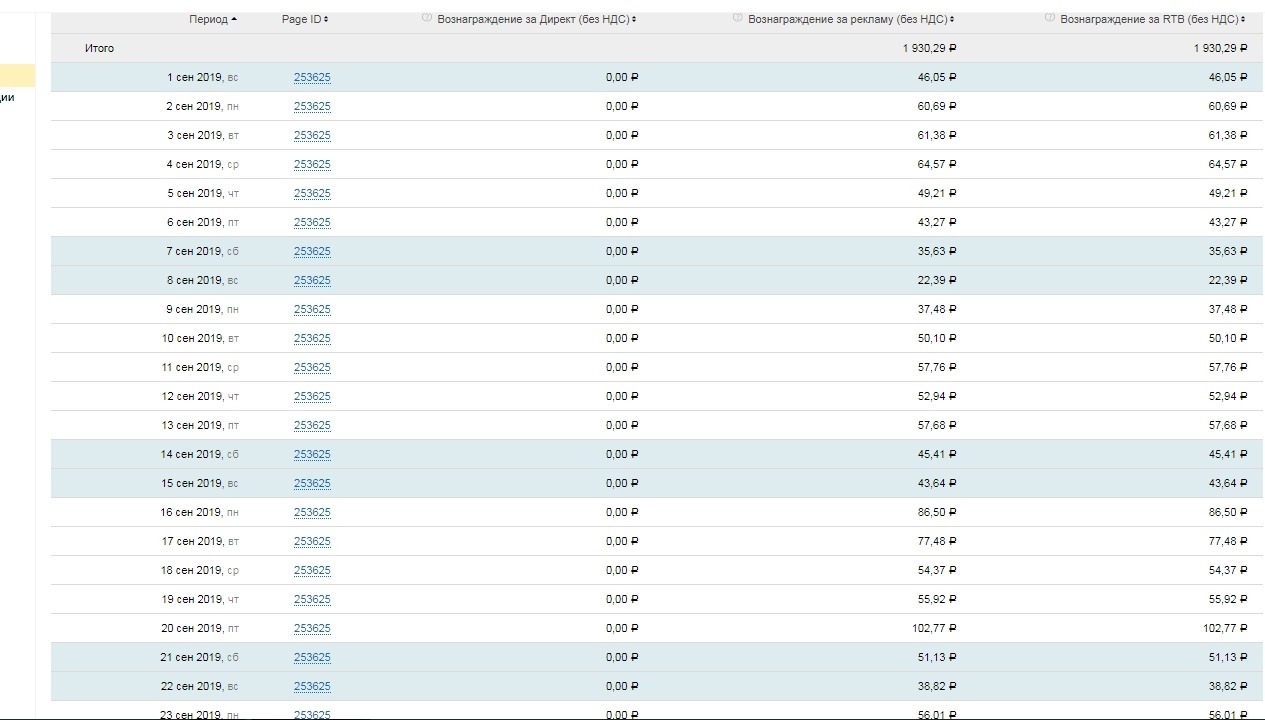The height and width of the screenshot is (720, 1265).
Task: Click the 60,69 ₽ value in the рекламу column
Action: click(937, 106)
